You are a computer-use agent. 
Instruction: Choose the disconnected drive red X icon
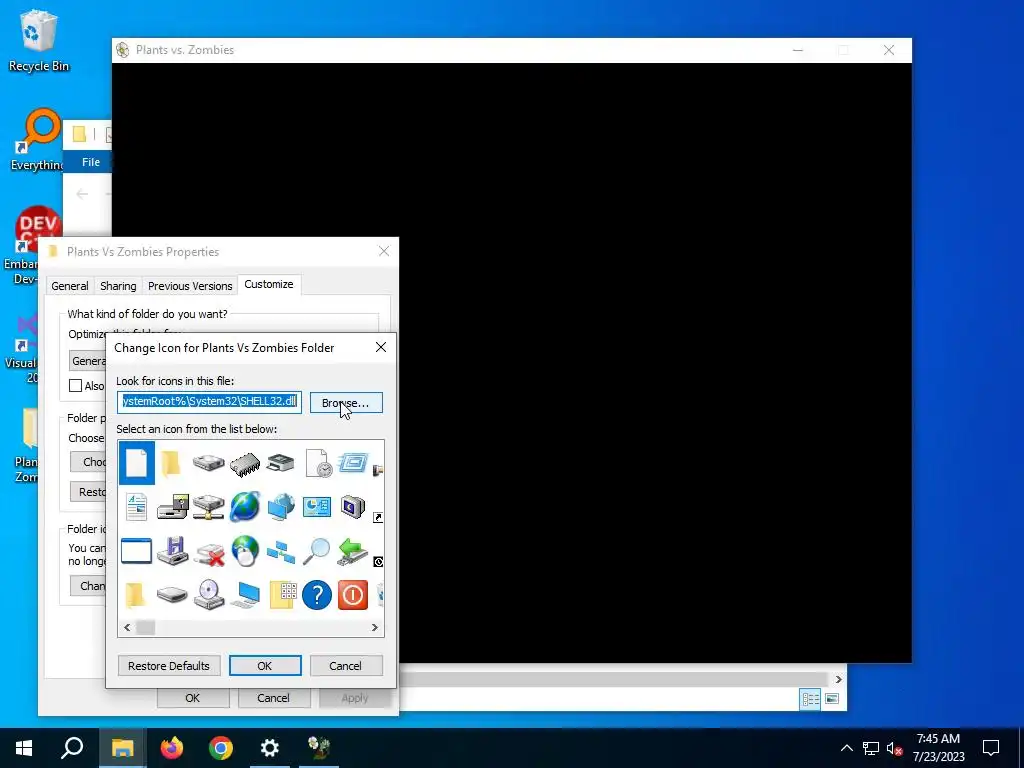209,553
